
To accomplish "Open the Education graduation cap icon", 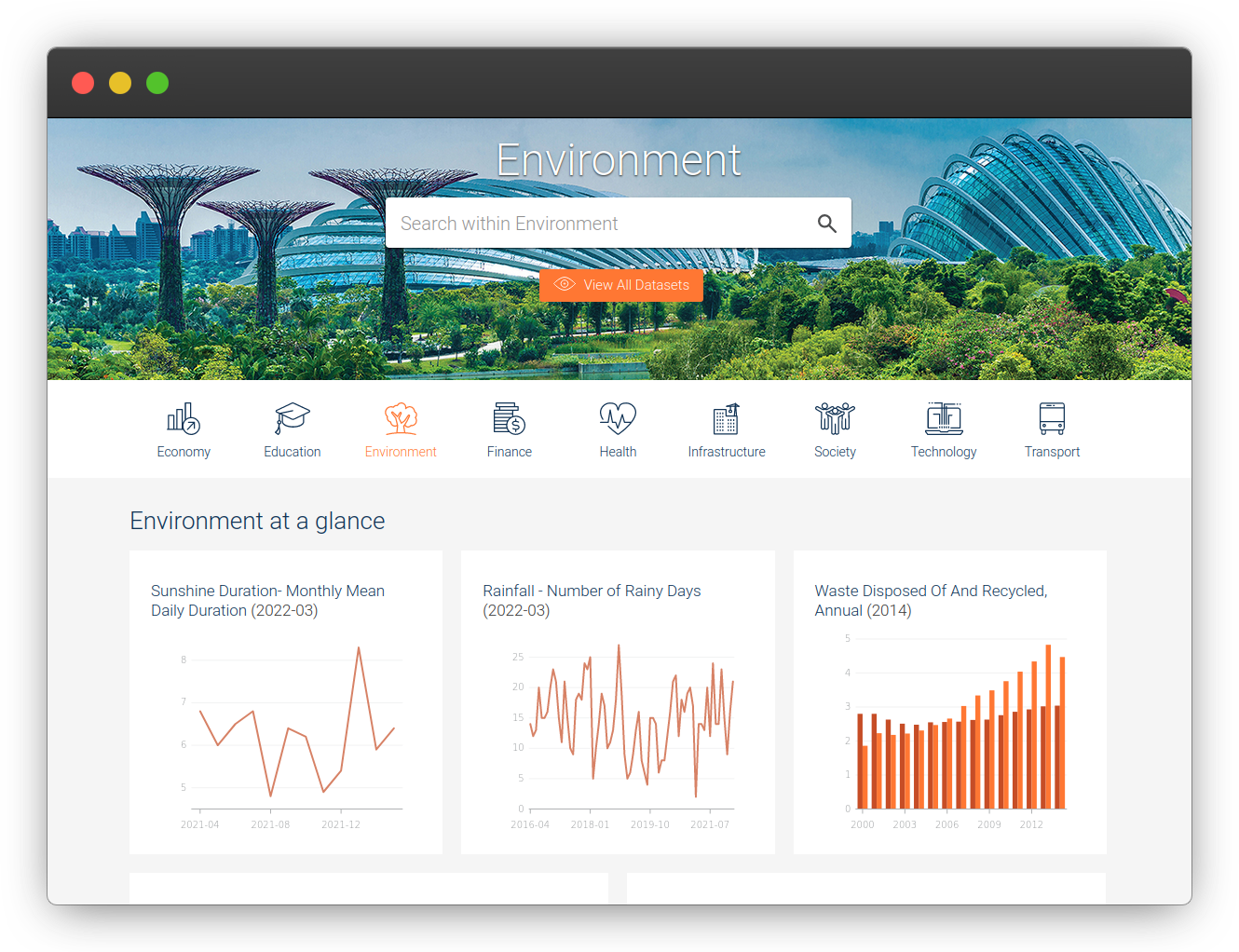I will (x=292, y=418).
